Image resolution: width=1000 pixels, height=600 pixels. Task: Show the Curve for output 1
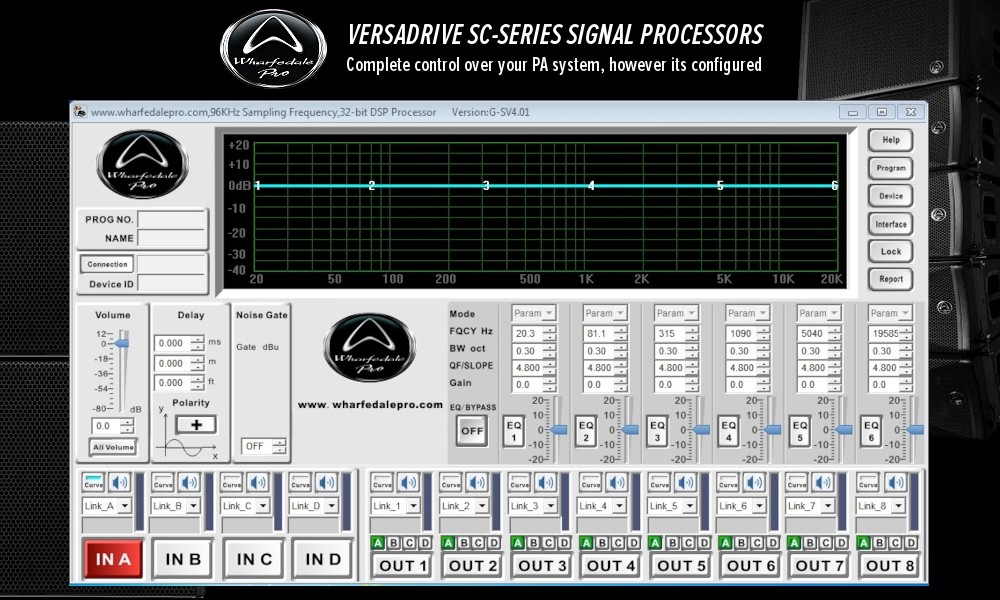382,483
